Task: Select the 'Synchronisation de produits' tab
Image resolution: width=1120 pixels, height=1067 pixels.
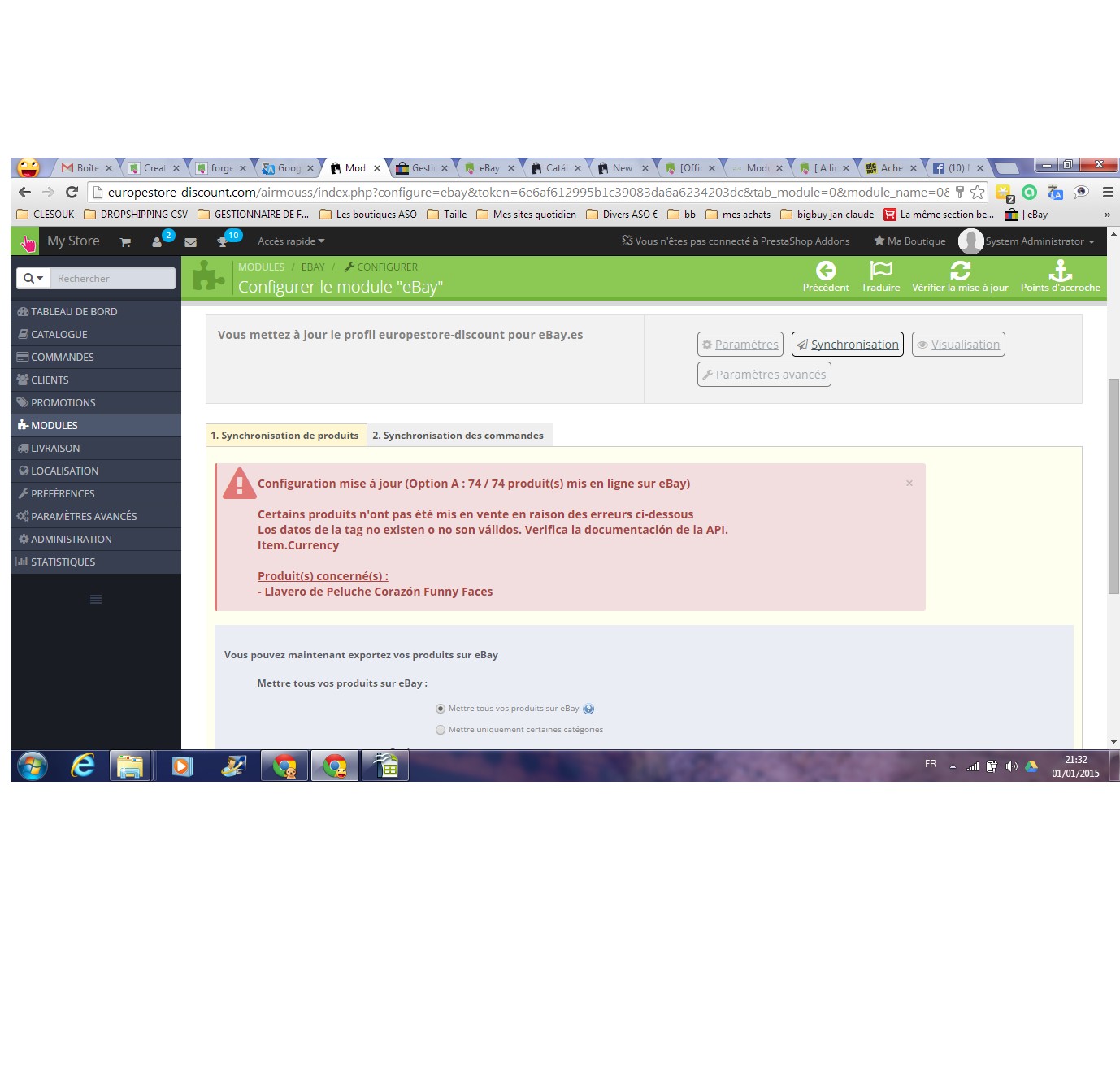Action: click(x=284, y=436)
